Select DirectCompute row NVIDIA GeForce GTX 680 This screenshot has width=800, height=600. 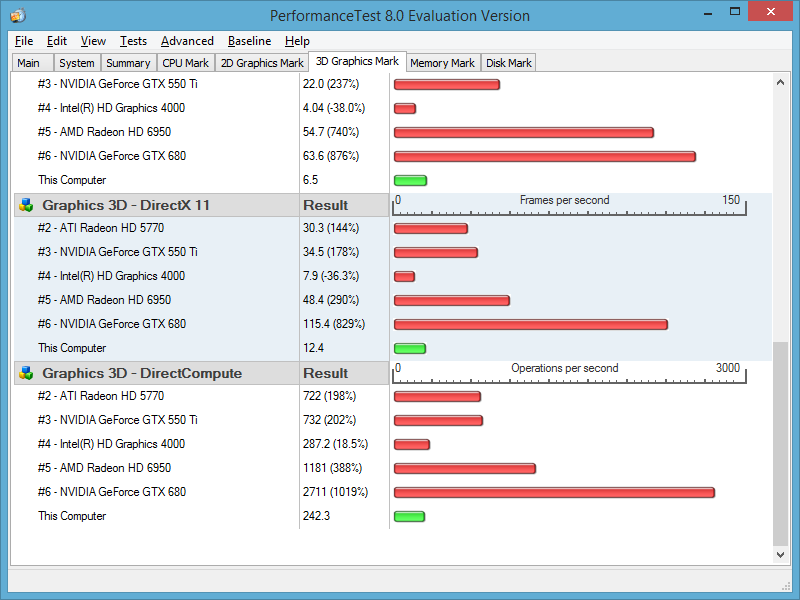point(393,492)
